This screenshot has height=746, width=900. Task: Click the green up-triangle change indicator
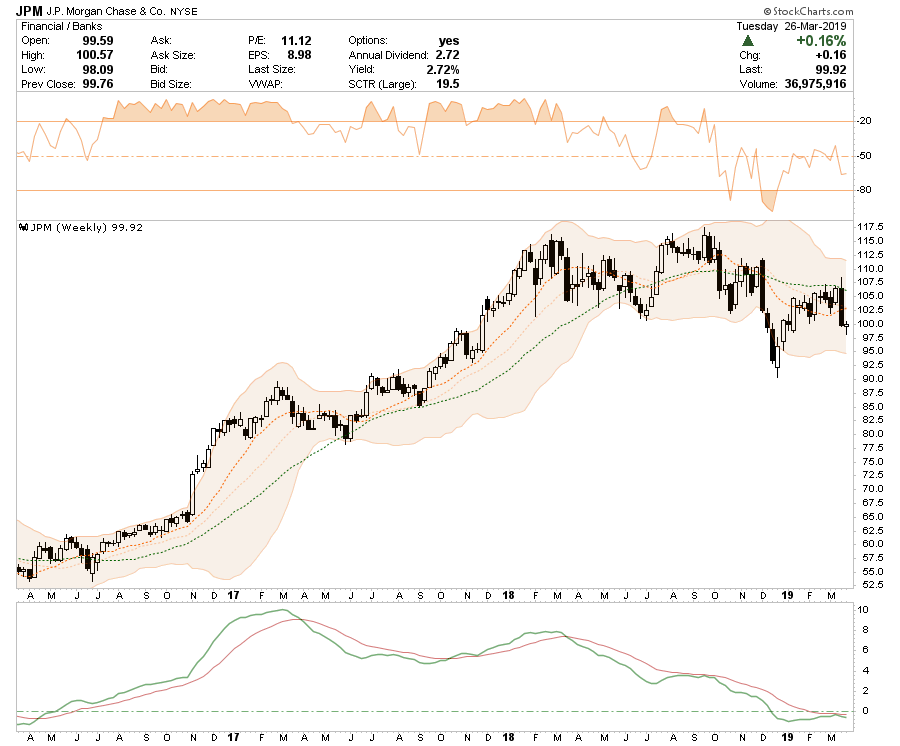coord(747,41)
